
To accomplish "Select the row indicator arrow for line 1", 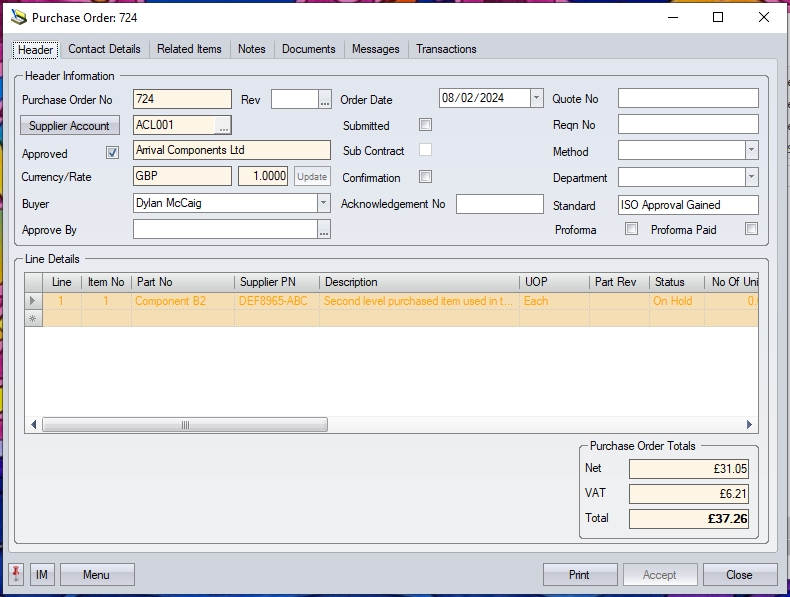I will click(x=33, y=300).
